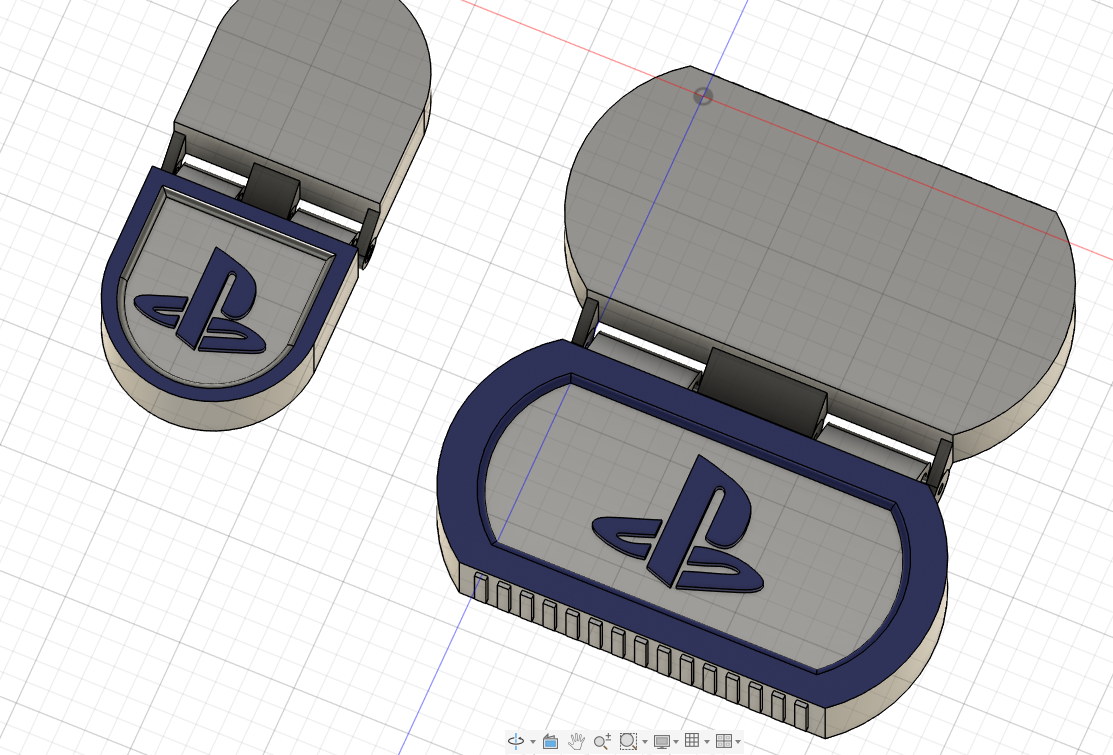Expand the Viewports dropdown arrow
Screen dimensions: 1113x755
click(738, 742)
